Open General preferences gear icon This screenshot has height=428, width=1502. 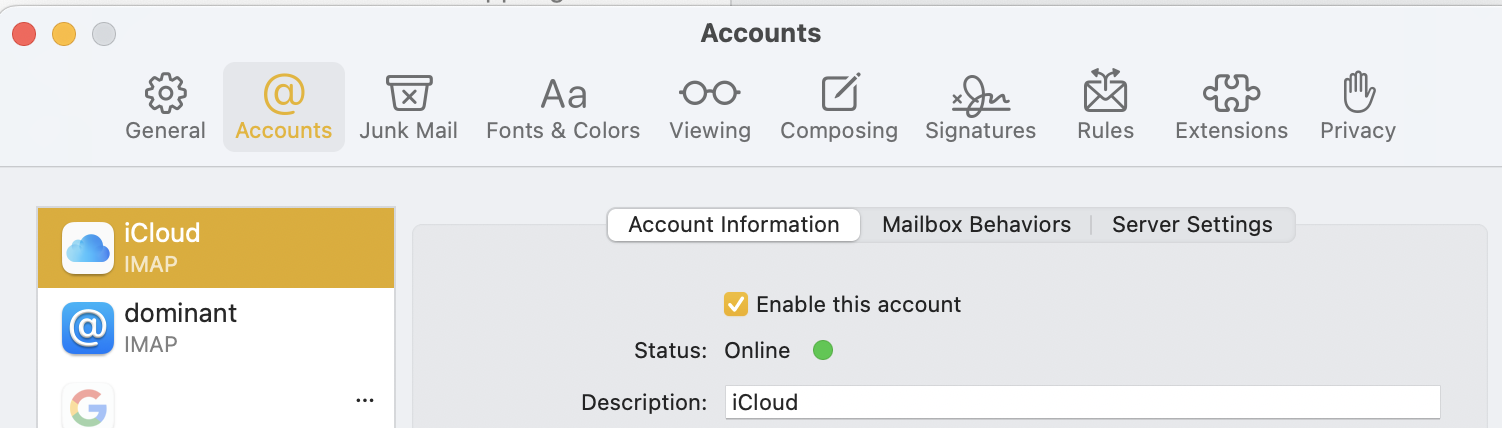165,94
